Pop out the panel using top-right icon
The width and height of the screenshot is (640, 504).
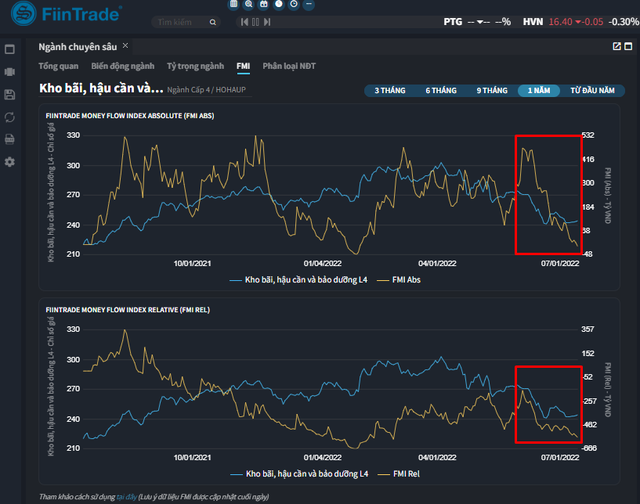(616, 47)
